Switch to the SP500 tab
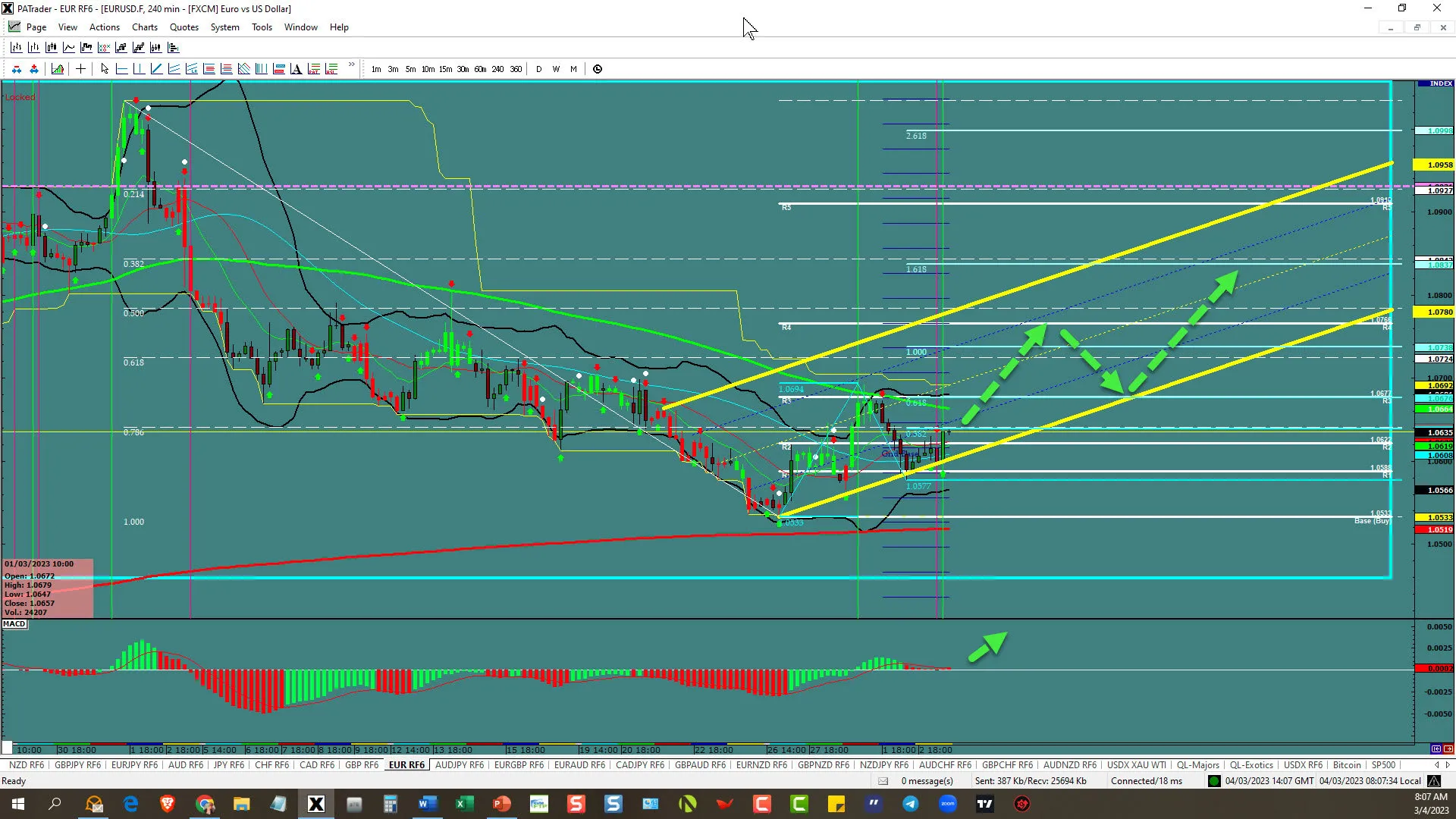Viewport: 1456px width, 819px height. tap(1383, 765)
